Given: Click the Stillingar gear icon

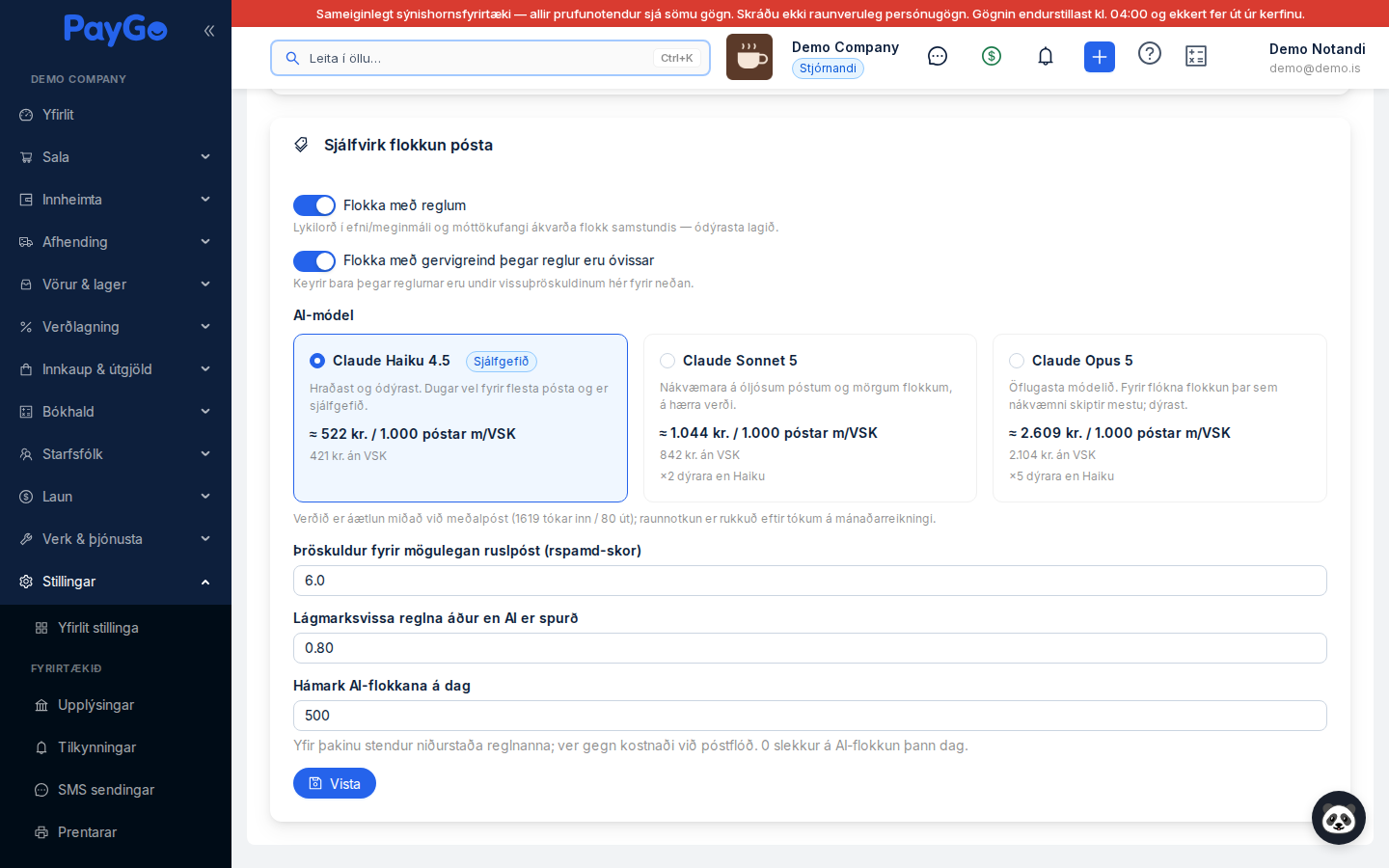Looking at the screenshot, I should click(x=26, y=582).
